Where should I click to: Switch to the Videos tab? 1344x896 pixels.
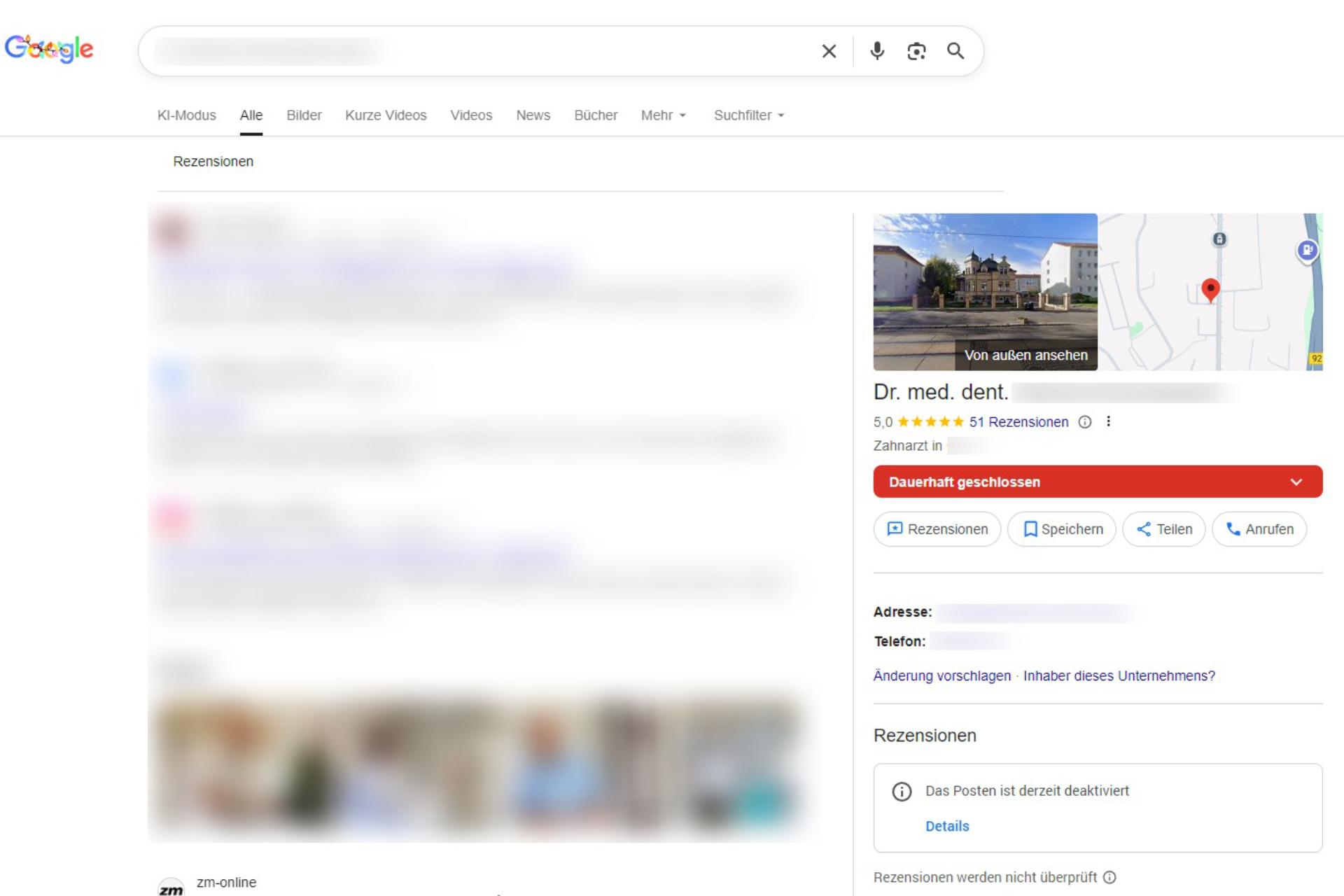coord(471,115)
